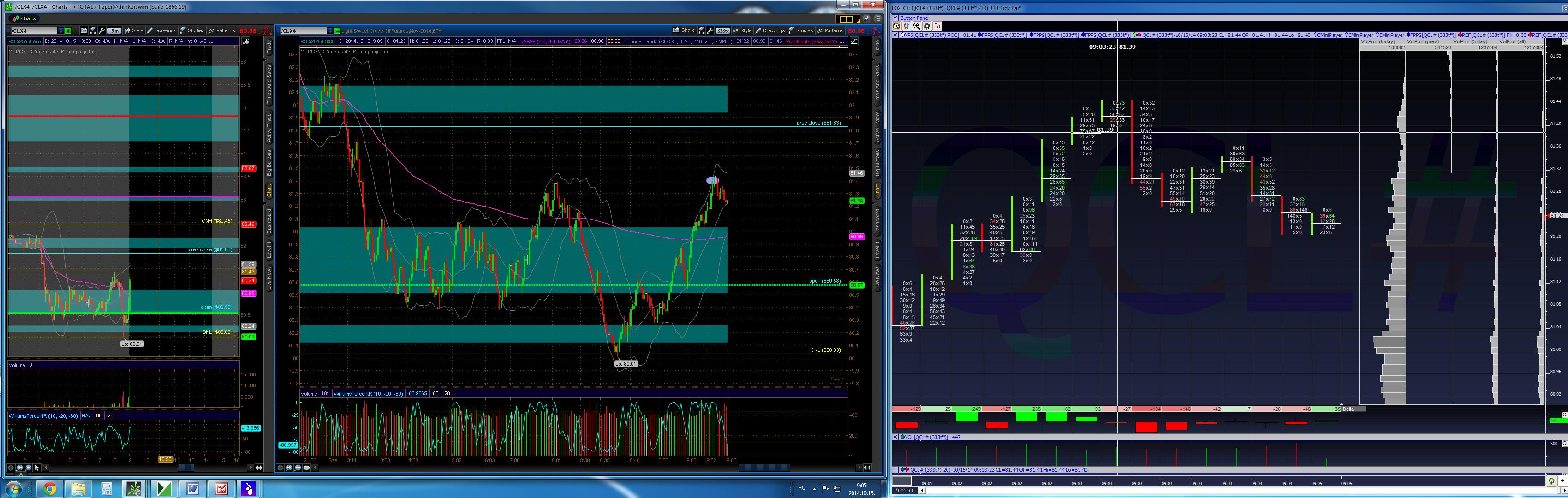Open Studies menu in the left 5m chart
1568x498 pixels.
click(x=192, y=30)
